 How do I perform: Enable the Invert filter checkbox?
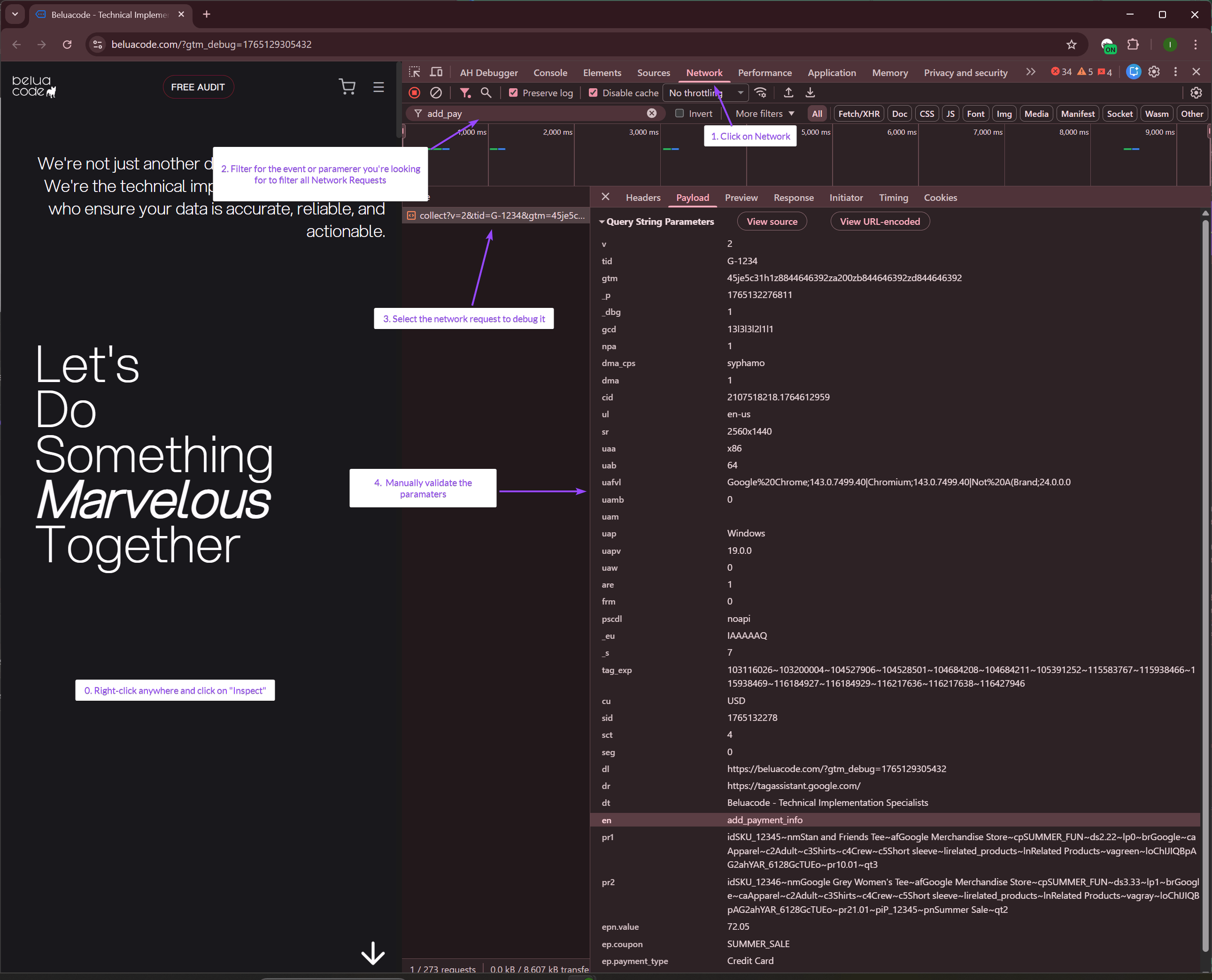(x=679, y=114)
